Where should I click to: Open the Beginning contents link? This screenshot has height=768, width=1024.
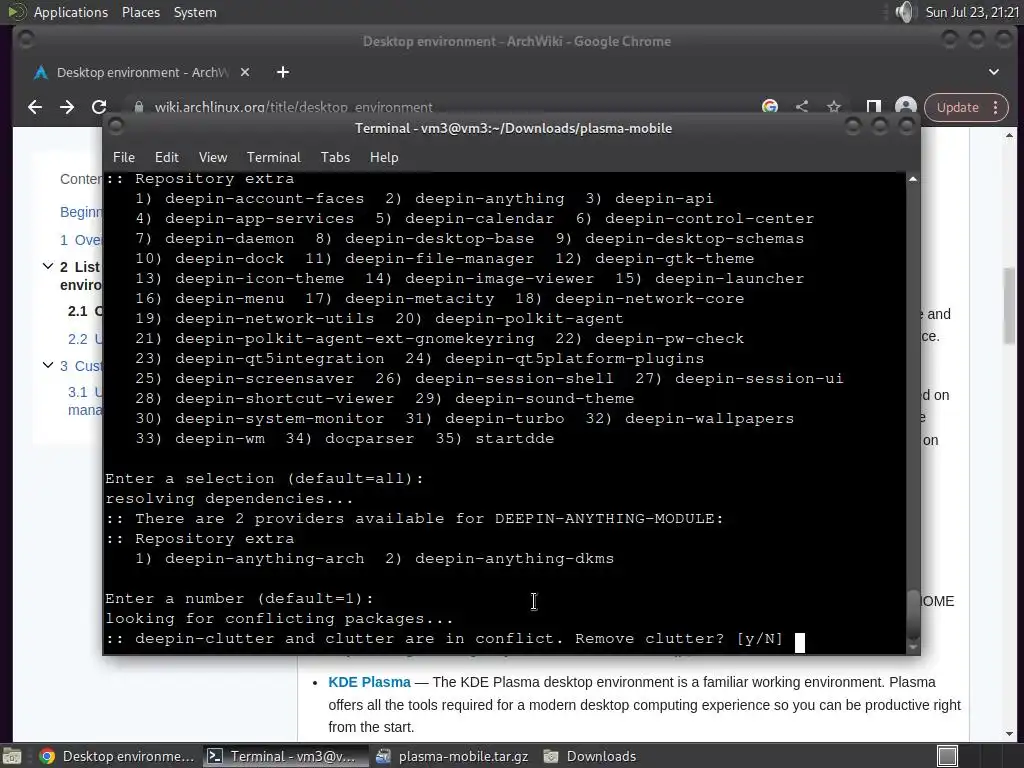81,212
